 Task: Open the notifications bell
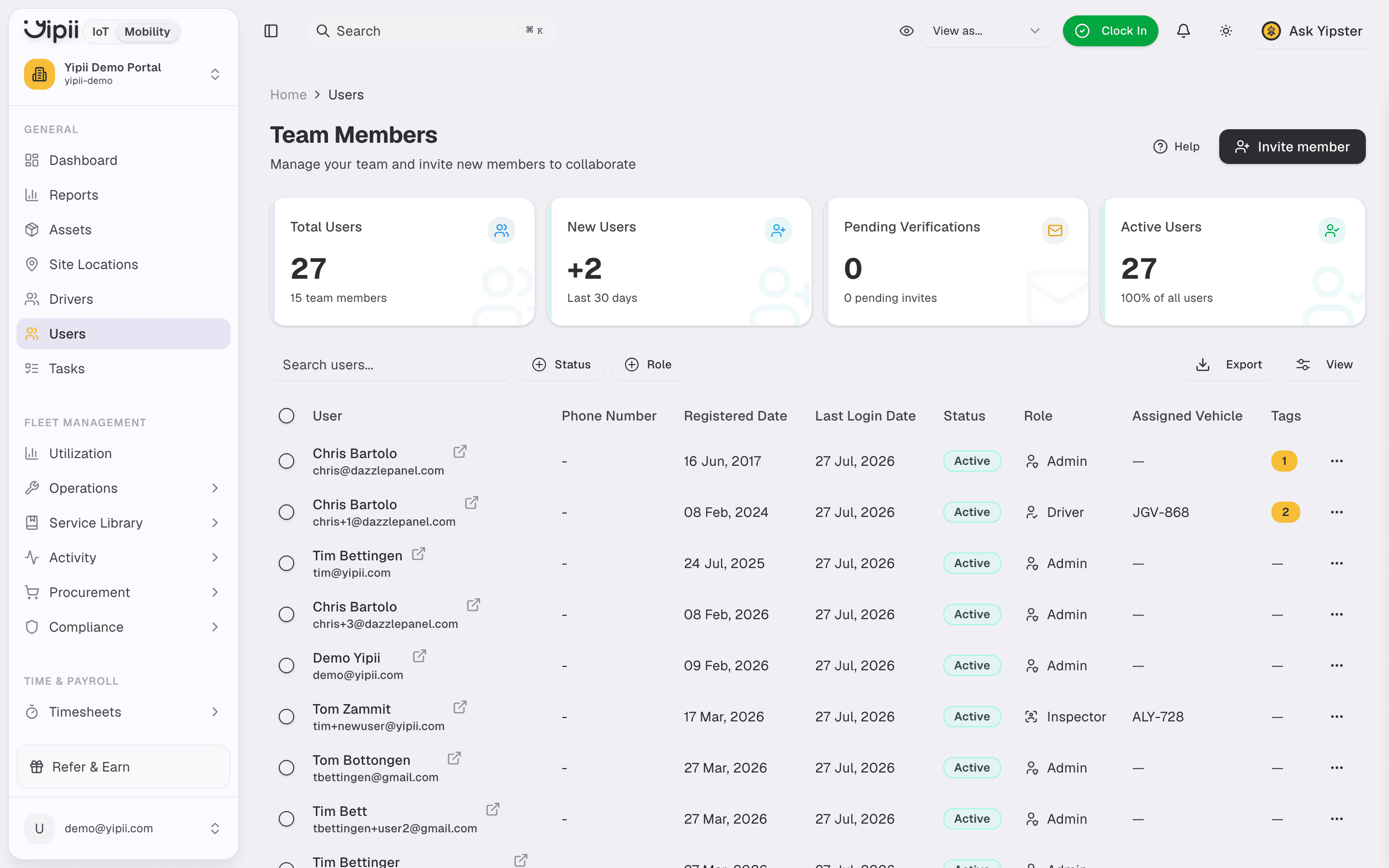pyautogui.click(x=1183, y=31)
